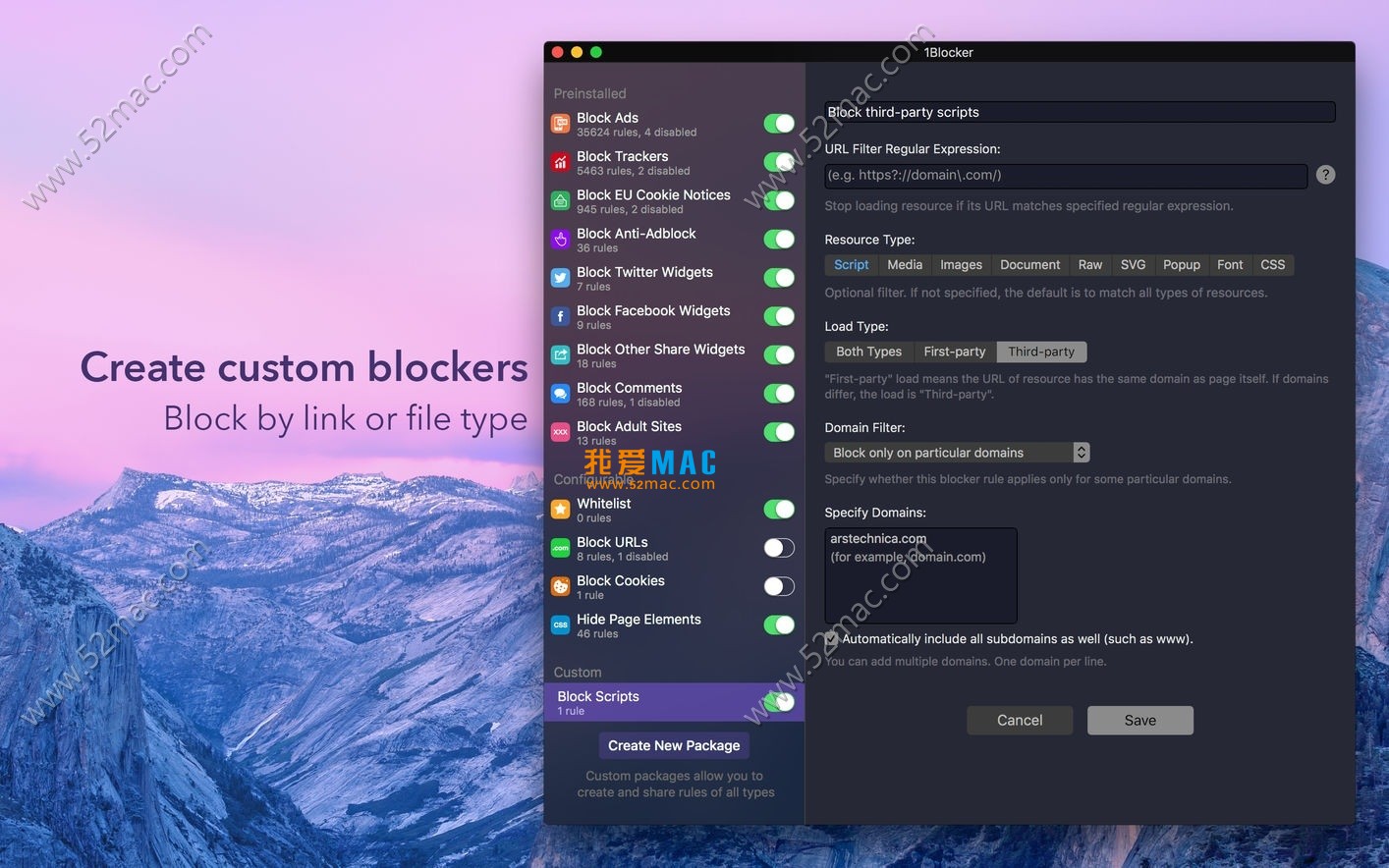Image resolution: width=1389 pixels, height=868 pixels.
Task: Click inside the URL Filter Regular Expression field
Action: [1065, 176]
